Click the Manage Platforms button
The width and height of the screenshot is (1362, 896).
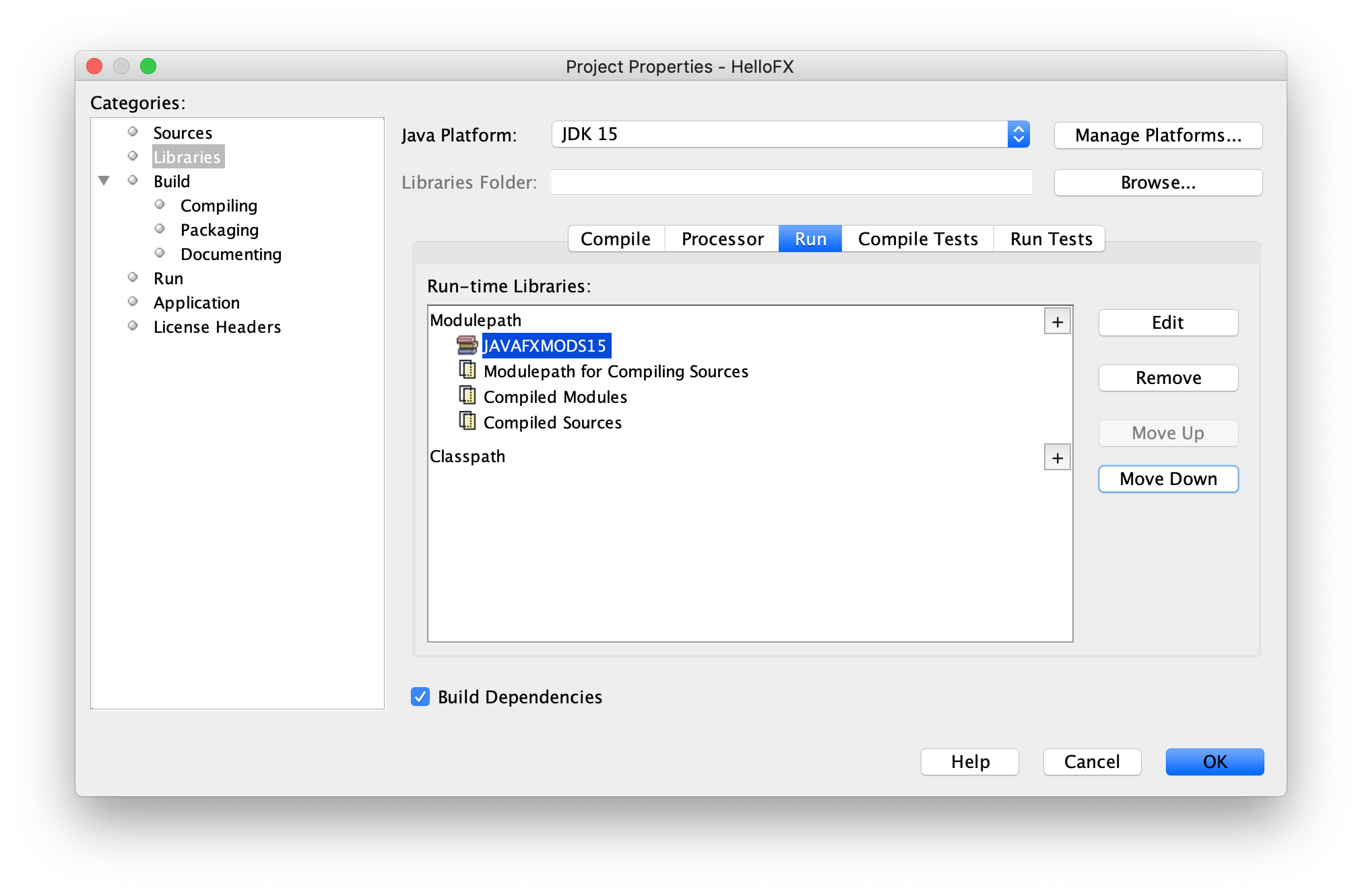(x=1157, y=135)
